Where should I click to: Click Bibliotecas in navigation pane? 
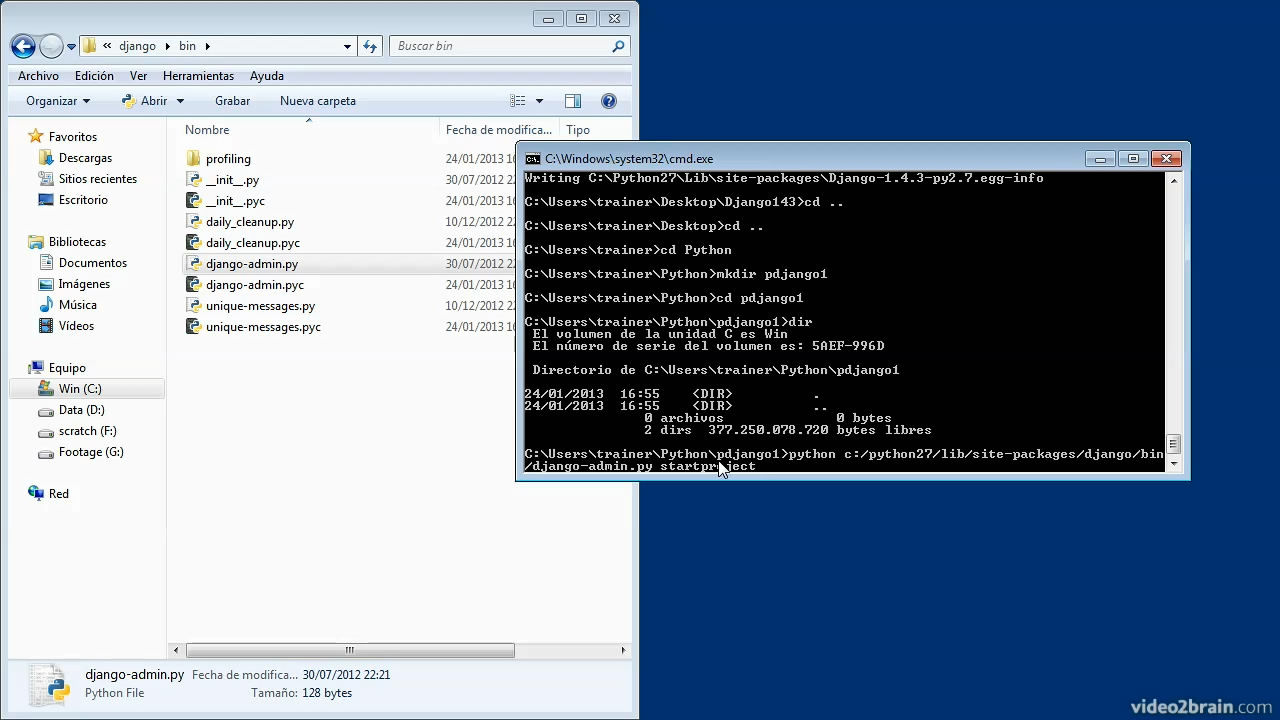pyautogui.click(x=77, y=242)
